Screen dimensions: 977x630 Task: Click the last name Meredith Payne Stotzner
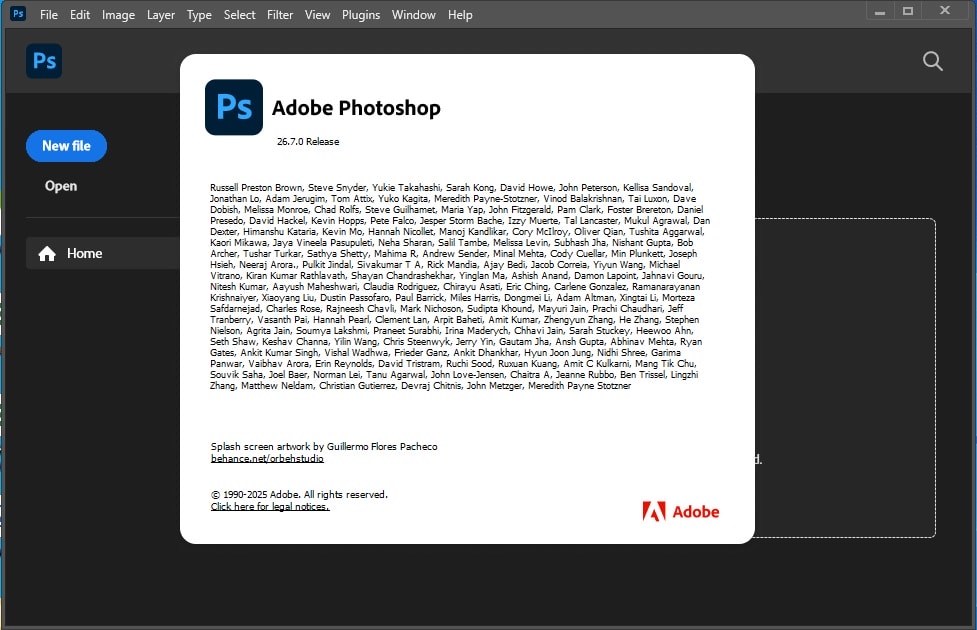579,386
